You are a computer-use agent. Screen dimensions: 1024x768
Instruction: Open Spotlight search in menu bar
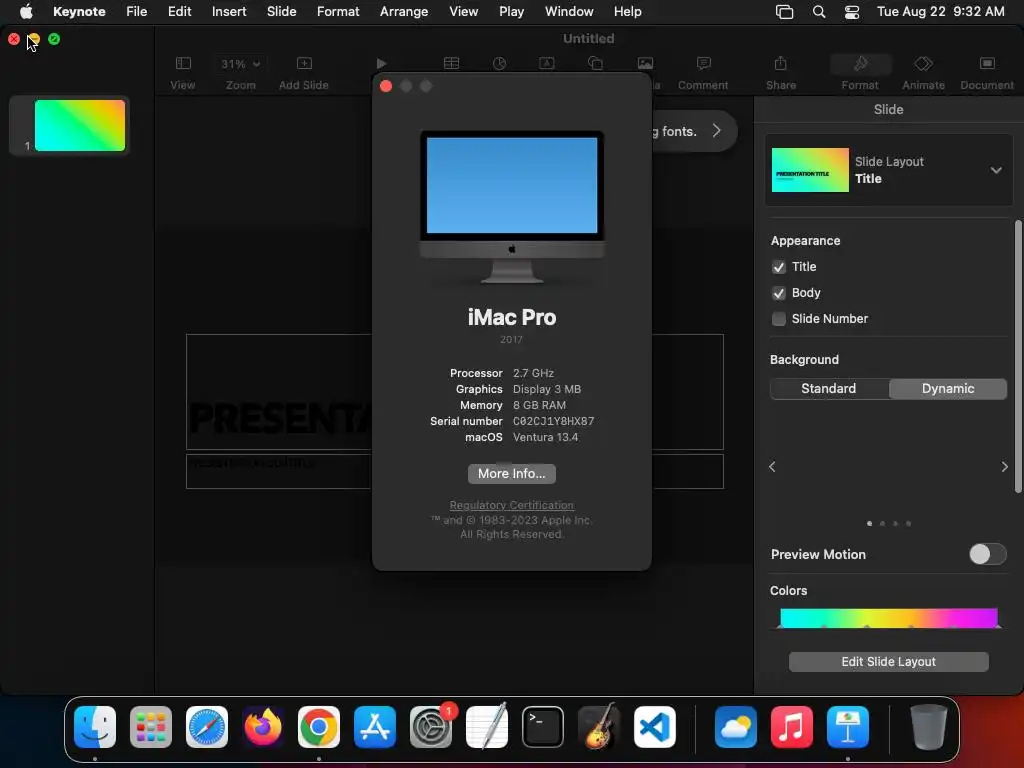point(818,11)
